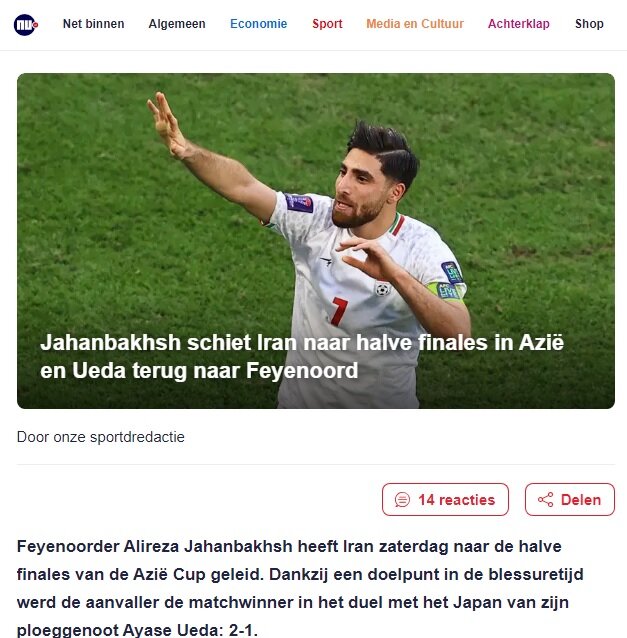Click the article intro paragraph text
The image size is (627, 638).
(300, 588)
